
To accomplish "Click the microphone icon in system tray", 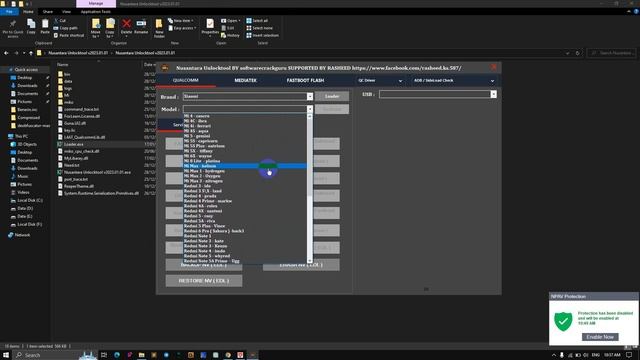I will click(x=562, y=355).
